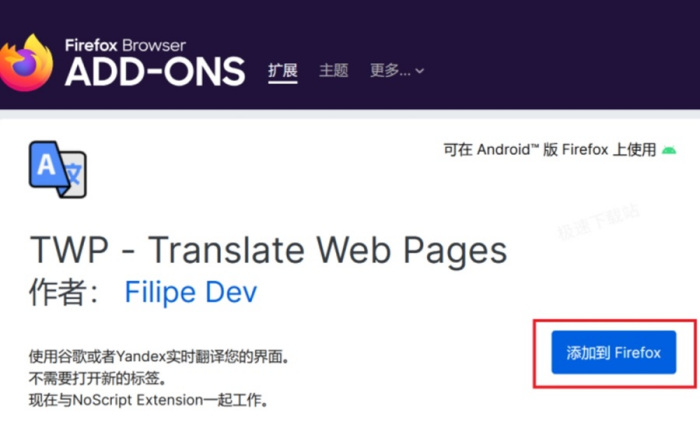Open the 主题 tab
This screenshot has width=700, height=435.
pyautogui.click(x=333, y=70)
